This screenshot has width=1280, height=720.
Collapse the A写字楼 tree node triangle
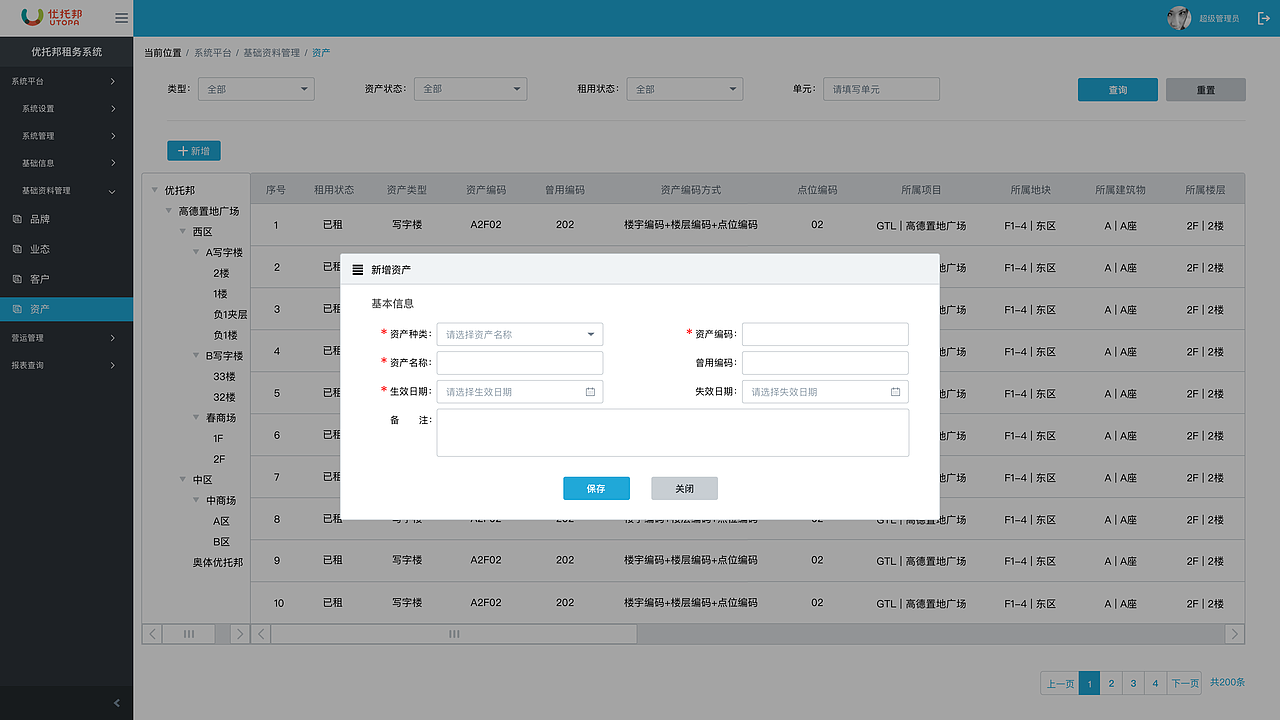pyautogui.click(x=197, y=253)
